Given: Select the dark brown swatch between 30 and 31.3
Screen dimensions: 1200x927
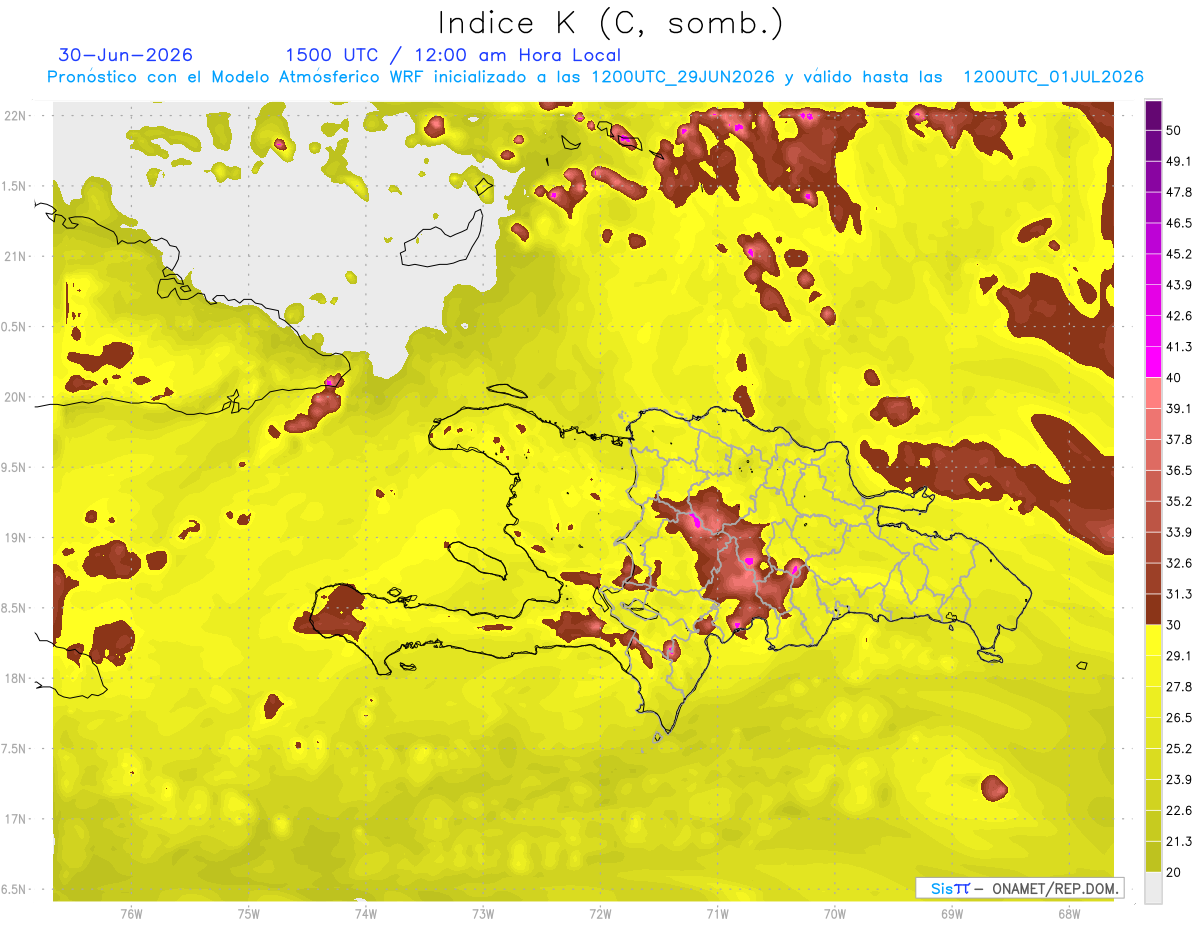Looking at the screenshot, I should coord(1153,610).
